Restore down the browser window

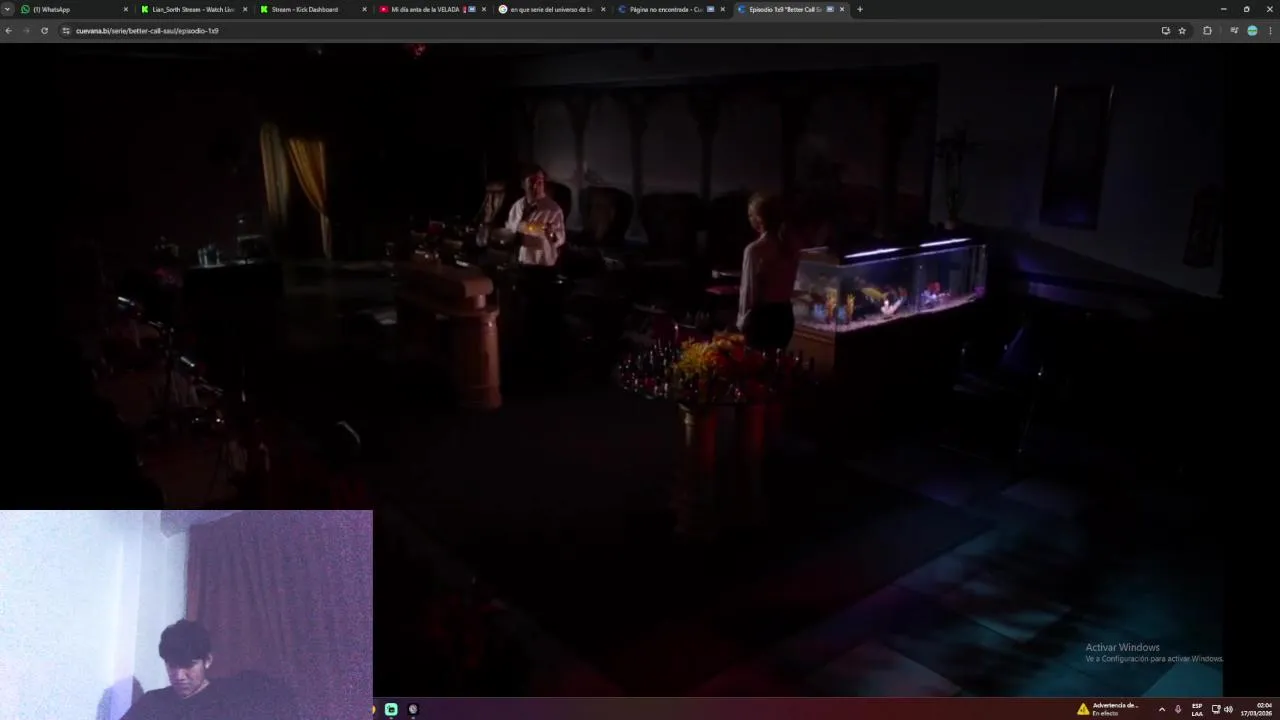coord(1246,9)
